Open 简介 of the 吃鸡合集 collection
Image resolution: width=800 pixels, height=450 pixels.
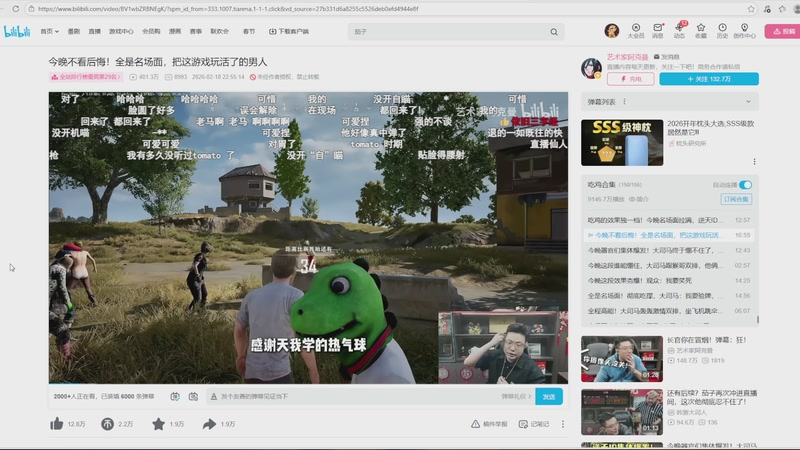(638, 199)
